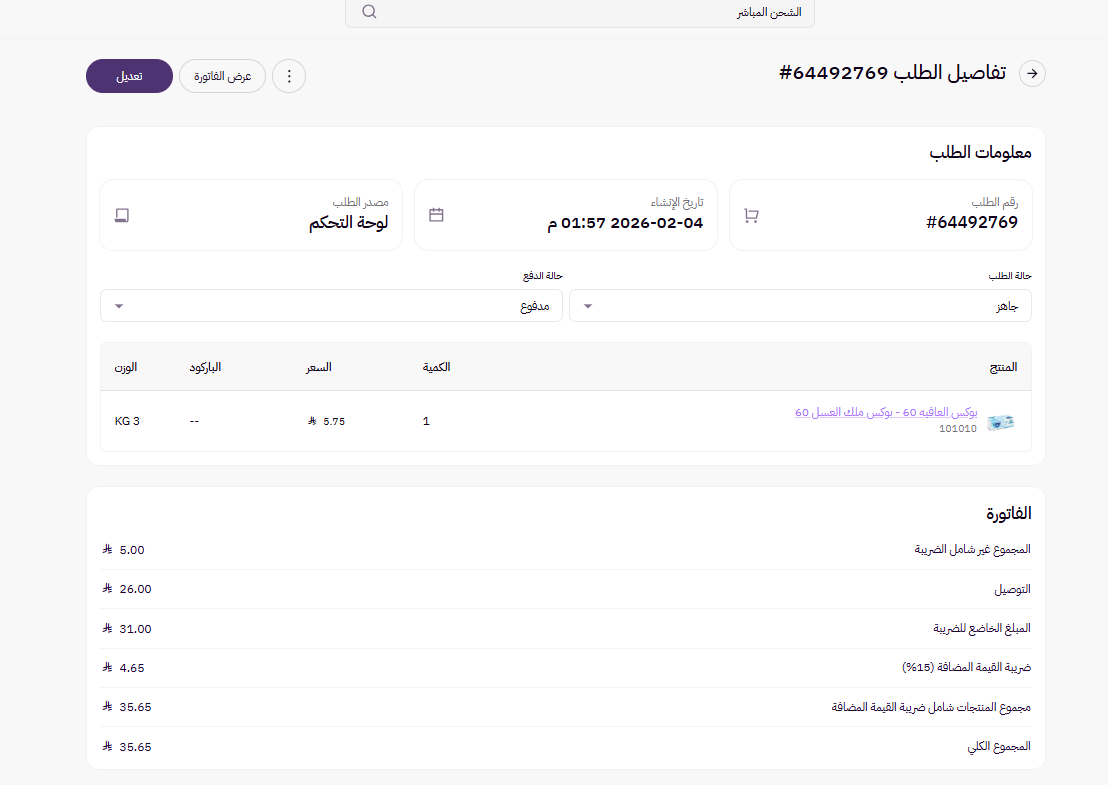Click the riyal icon beside product price 5.75
The width and height of the screenshot is (1108, 785).
click(312, 421)
